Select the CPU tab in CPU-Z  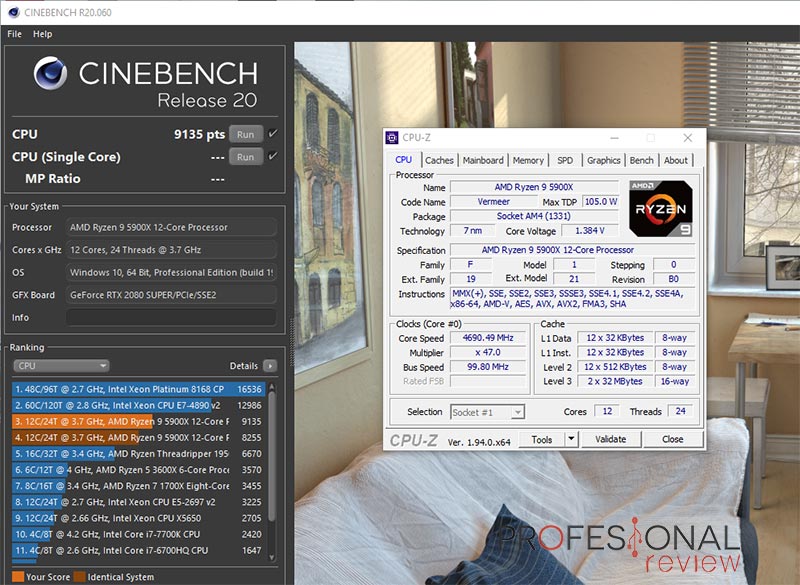[403, 160]
